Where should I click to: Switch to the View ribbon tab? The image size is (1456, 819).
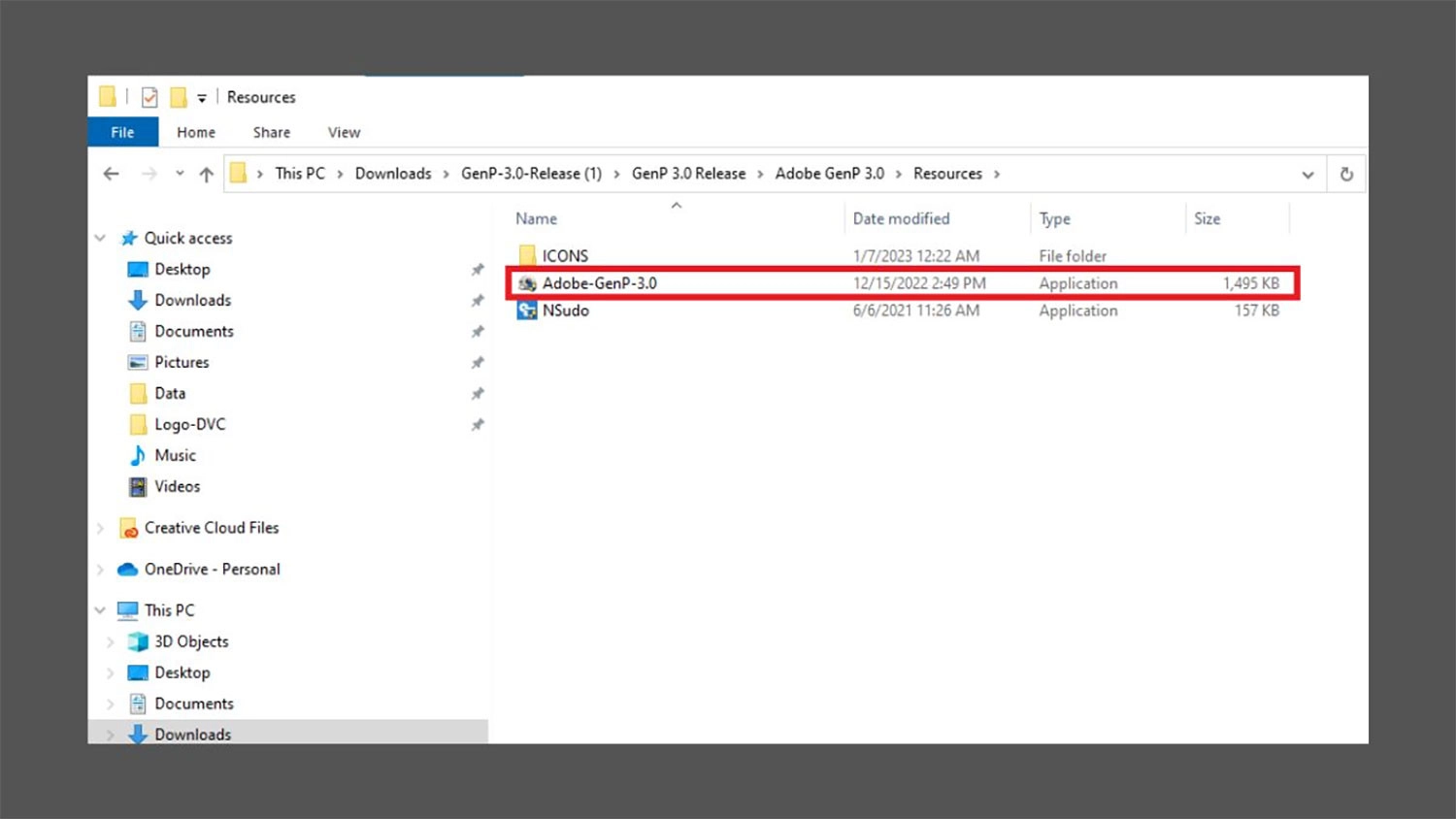[x=344, y=132]
